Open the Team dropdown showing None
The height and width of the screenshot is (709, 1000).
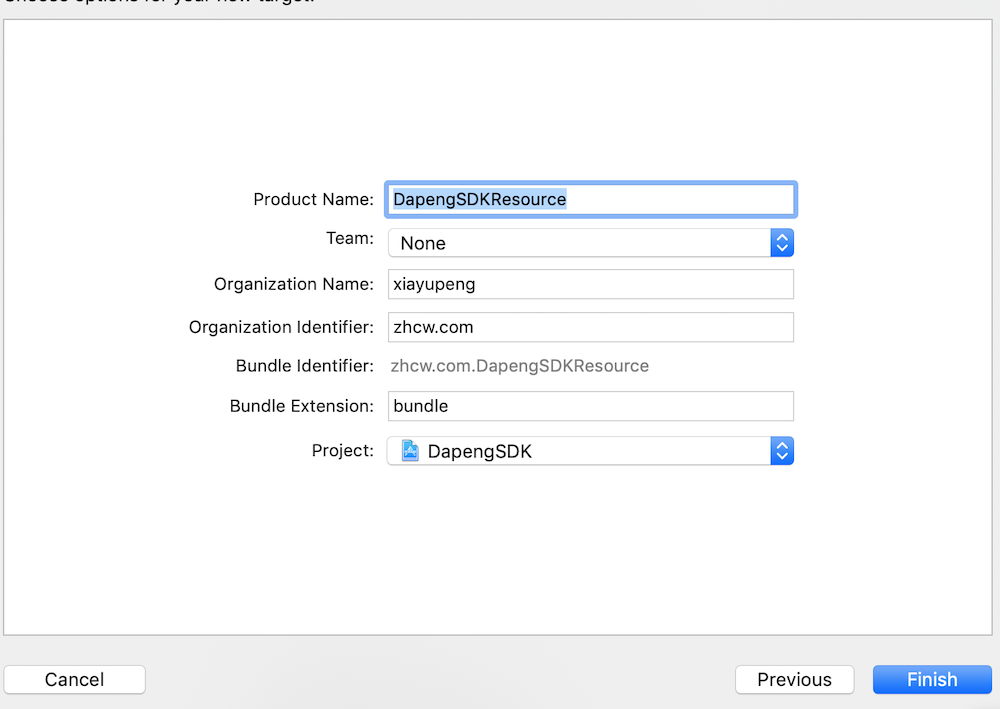[590, 243]
